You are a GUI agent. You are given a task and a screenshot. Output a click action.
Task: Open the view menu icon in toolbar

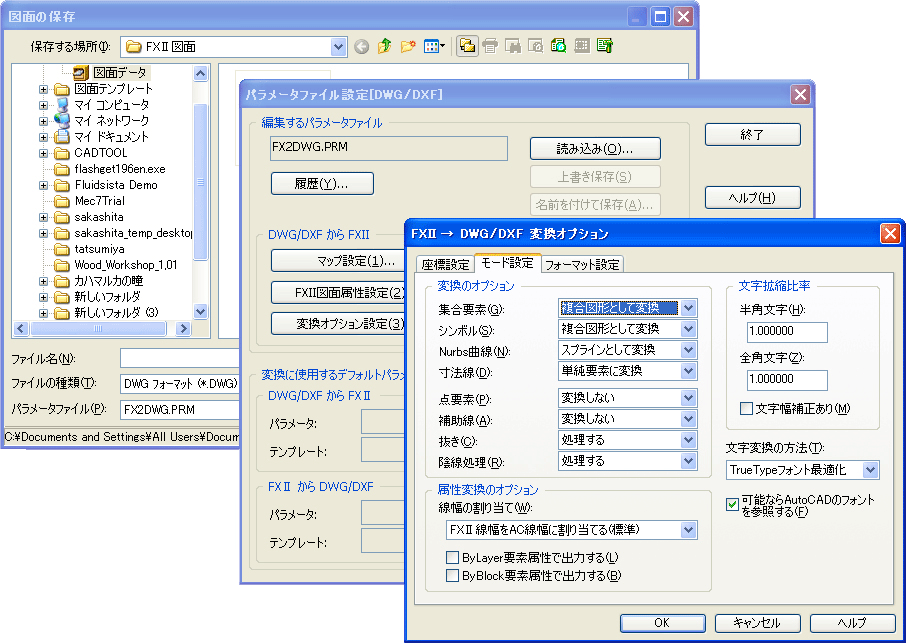coord(433,46)
